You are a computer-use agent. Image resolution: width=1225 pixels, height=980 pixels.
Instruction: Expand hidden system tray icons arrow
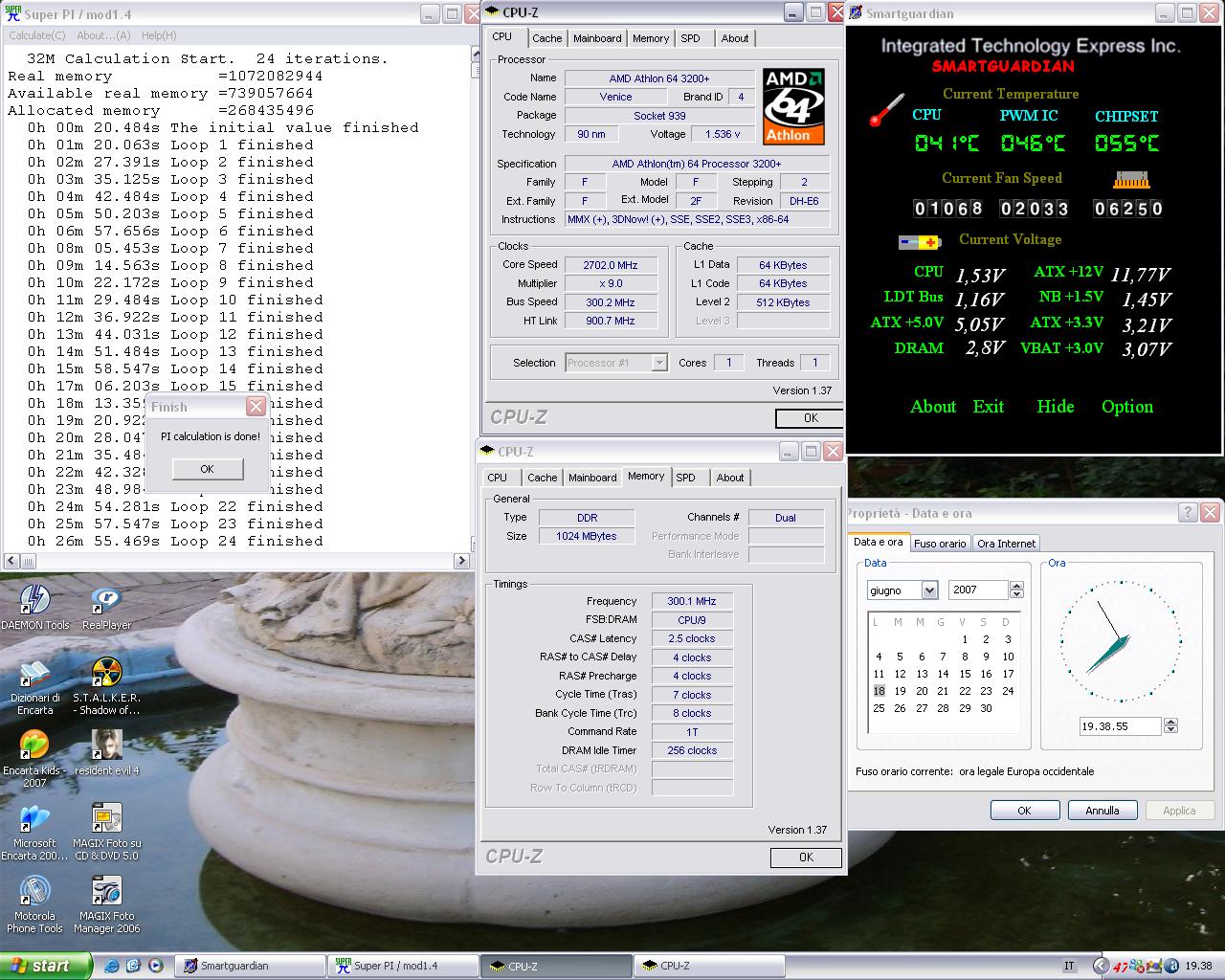[1102, 967]
